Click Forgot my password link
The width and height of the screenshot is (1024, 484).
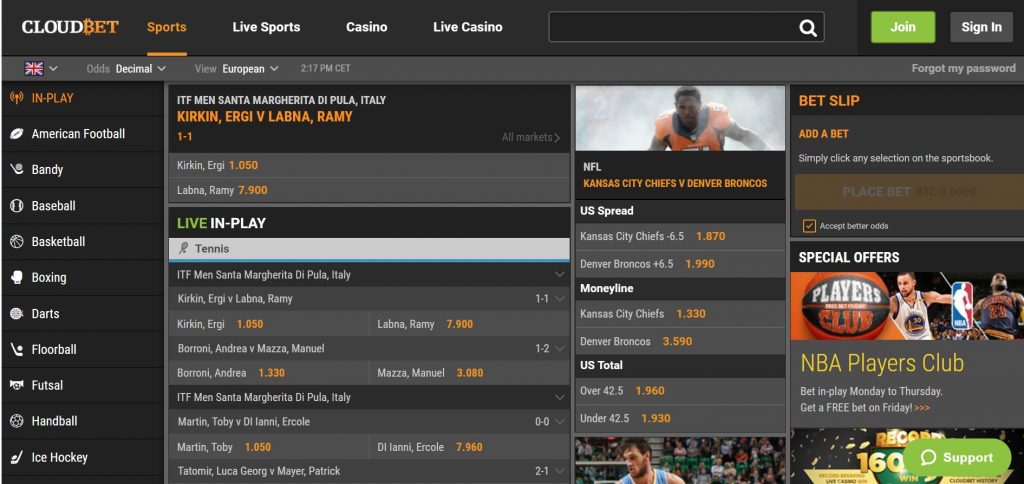(963, 68)
